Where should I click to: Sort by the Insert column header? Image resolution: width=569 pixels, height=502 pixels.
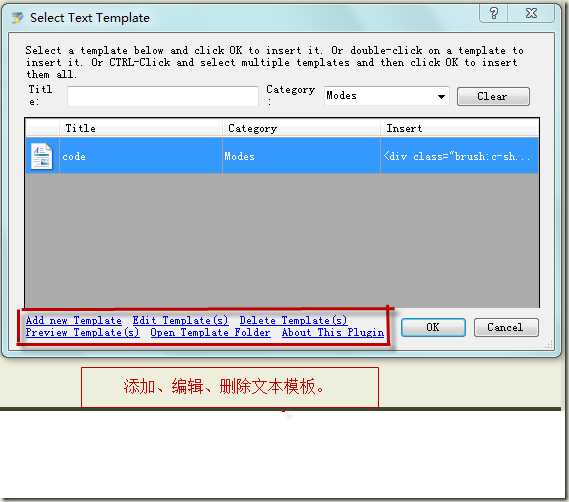(x=459, y=128)
